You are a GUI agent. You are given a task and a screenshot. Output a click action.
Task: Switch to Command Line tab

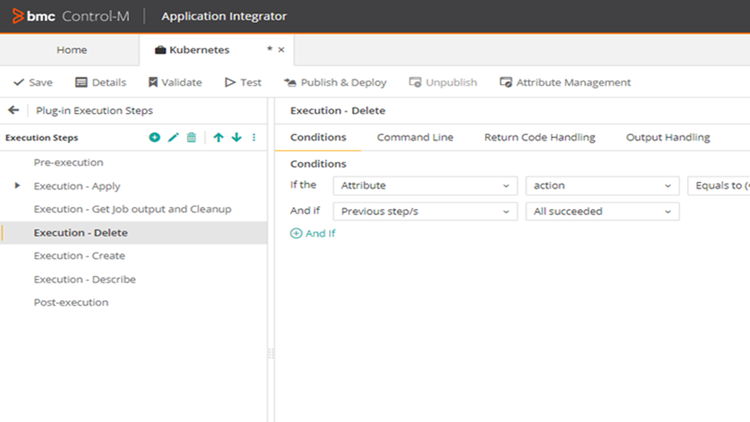tap(415, 137)
